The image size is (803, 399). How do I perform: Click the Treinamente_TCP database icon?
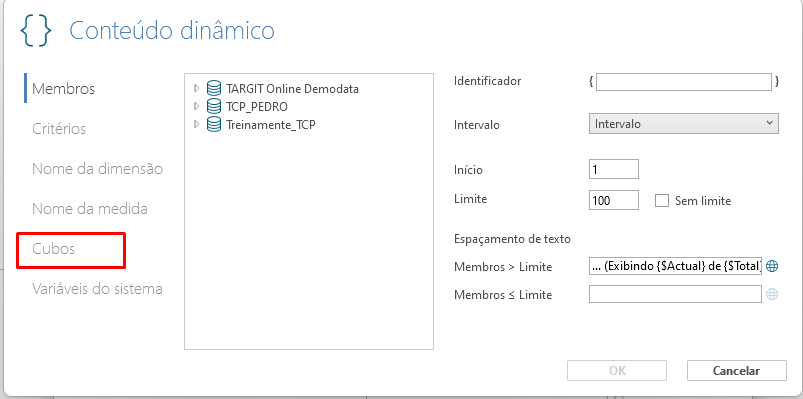click(x=214, y=124)
